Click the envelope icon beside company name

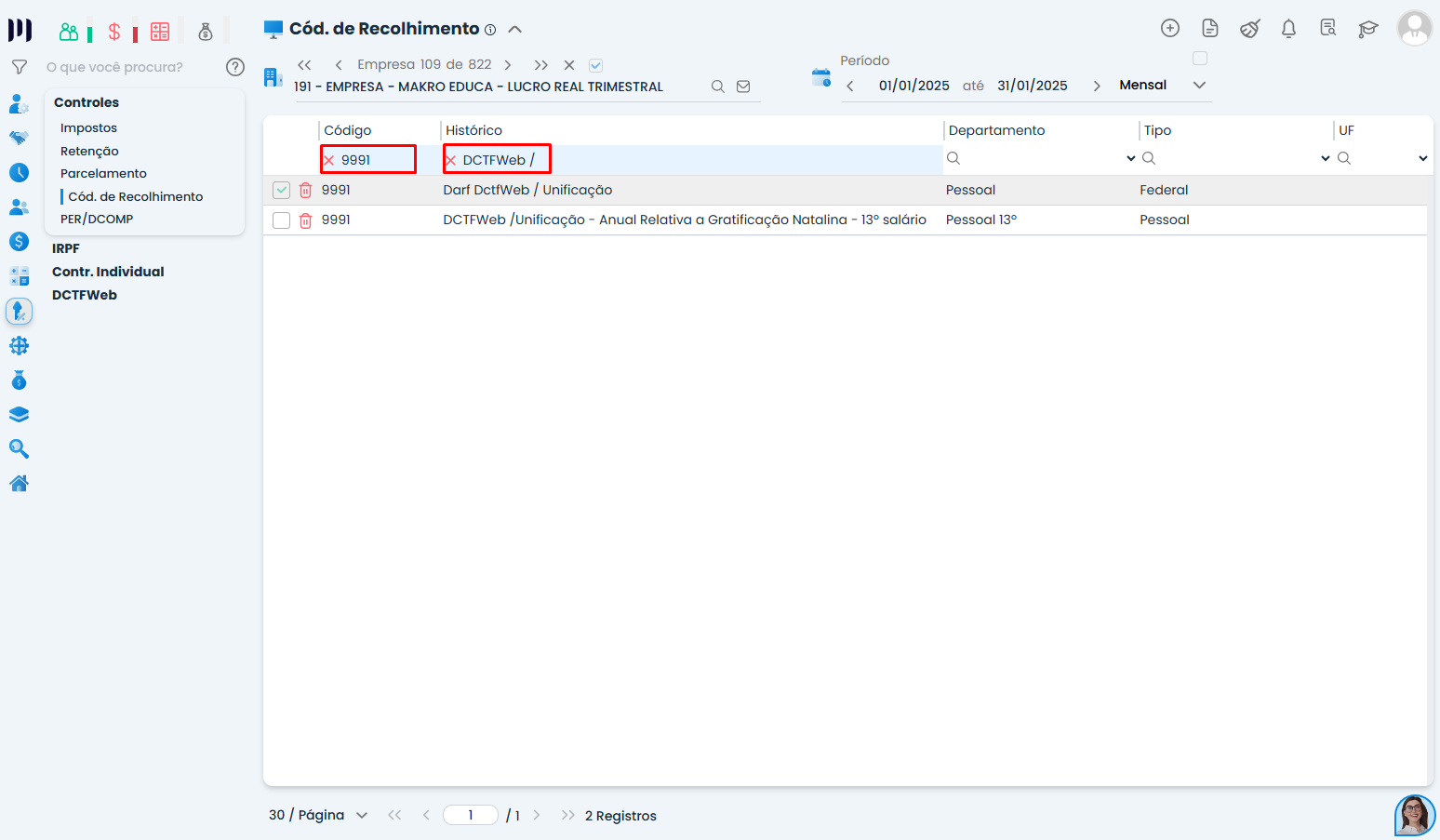pos(743,87)
